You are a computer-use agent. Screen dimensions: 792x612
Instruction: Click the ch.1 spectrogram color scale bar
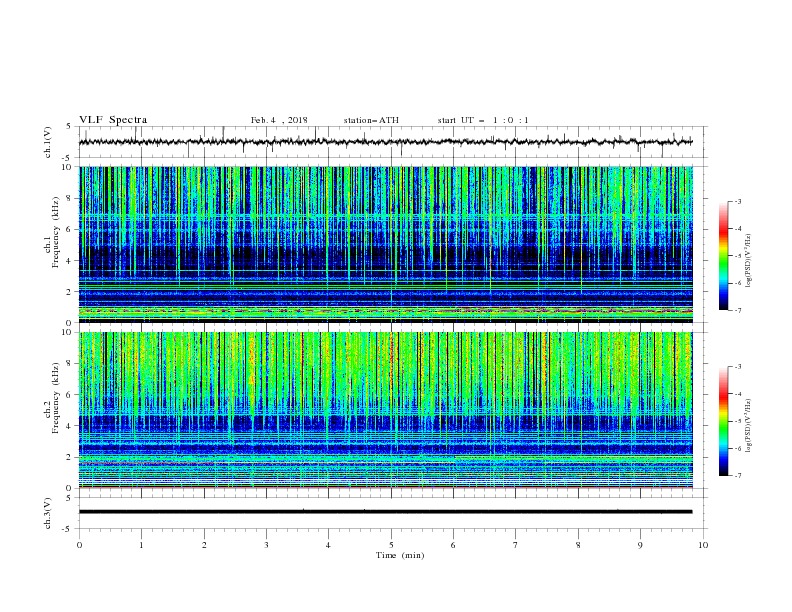click(723, 256)
